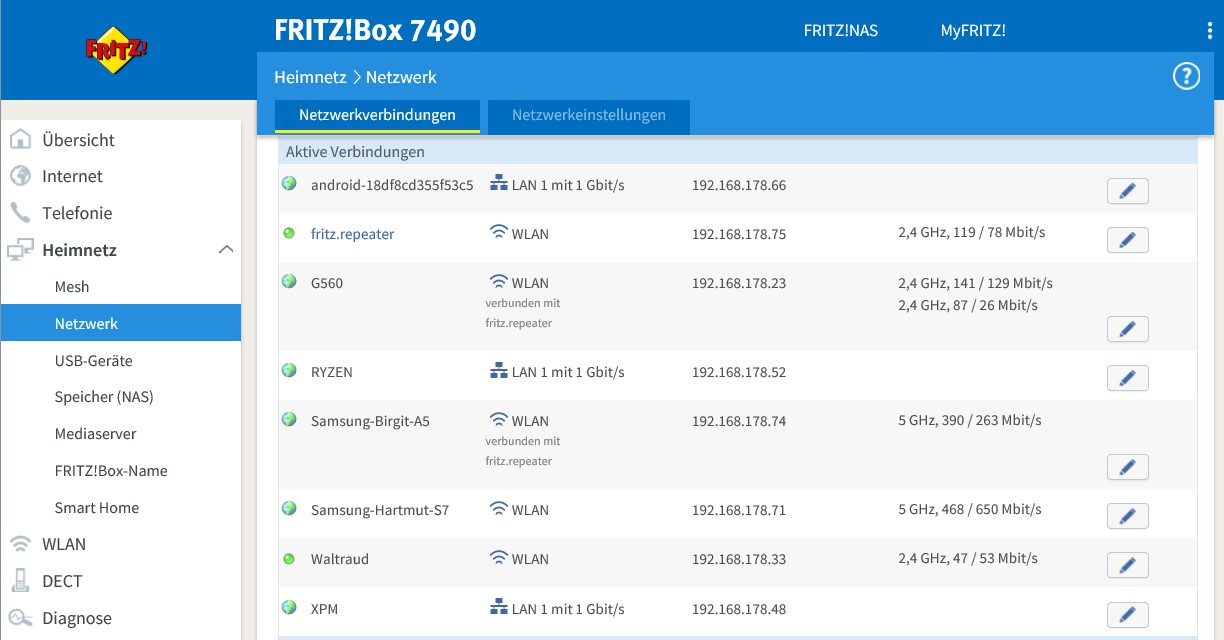Click the device name Samsung-Hartmut-S7
This screenshot has width=1224, height=640.
380,510
